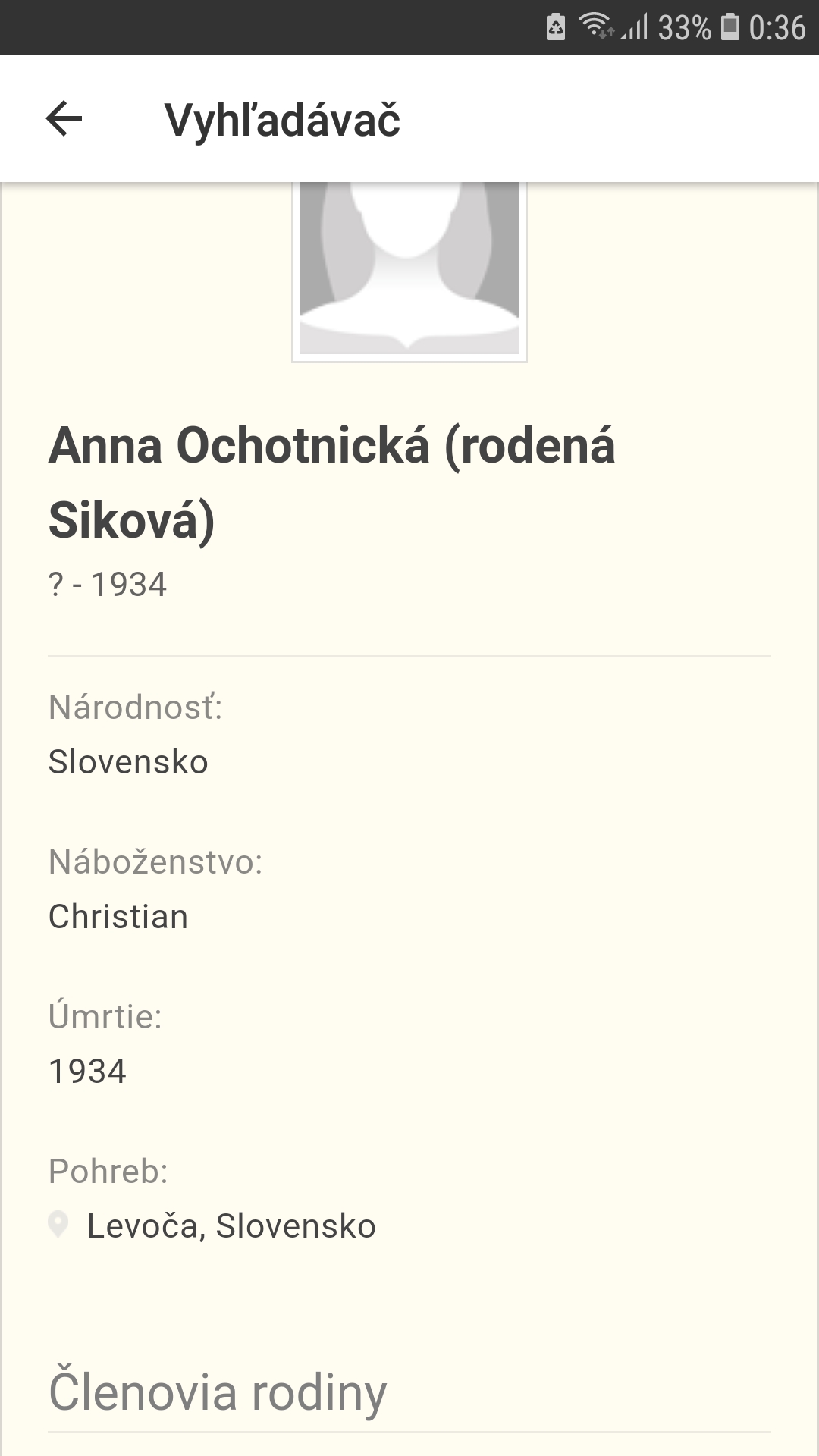Tap the Úmrtie field label
The width and height of the screenshot is (819, 1456).
pyautogui.click(x=105, y=1016)
